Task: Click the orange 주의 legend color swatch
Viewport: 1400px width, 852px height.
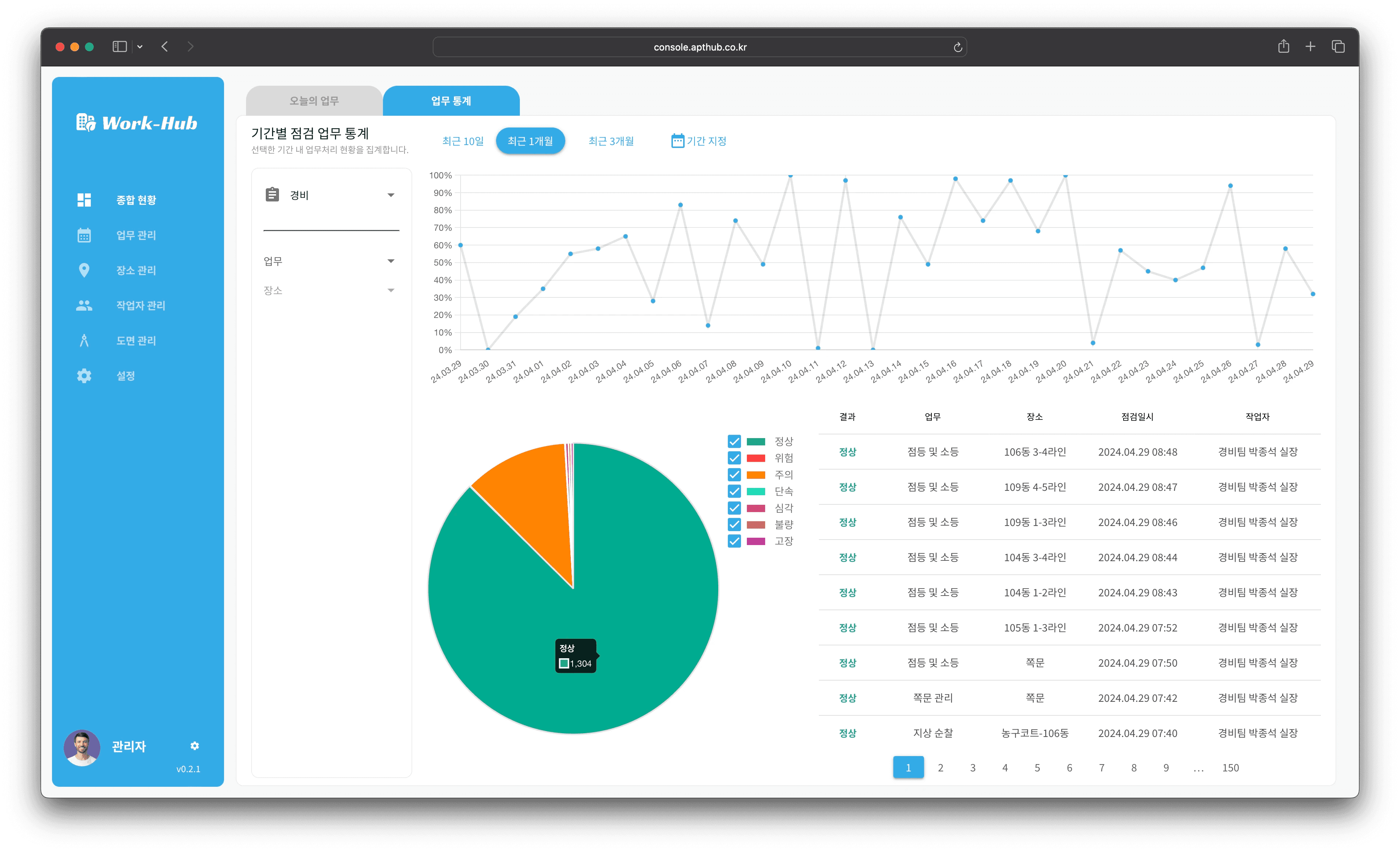Action: pyautogui.click(x=756, y=475)
